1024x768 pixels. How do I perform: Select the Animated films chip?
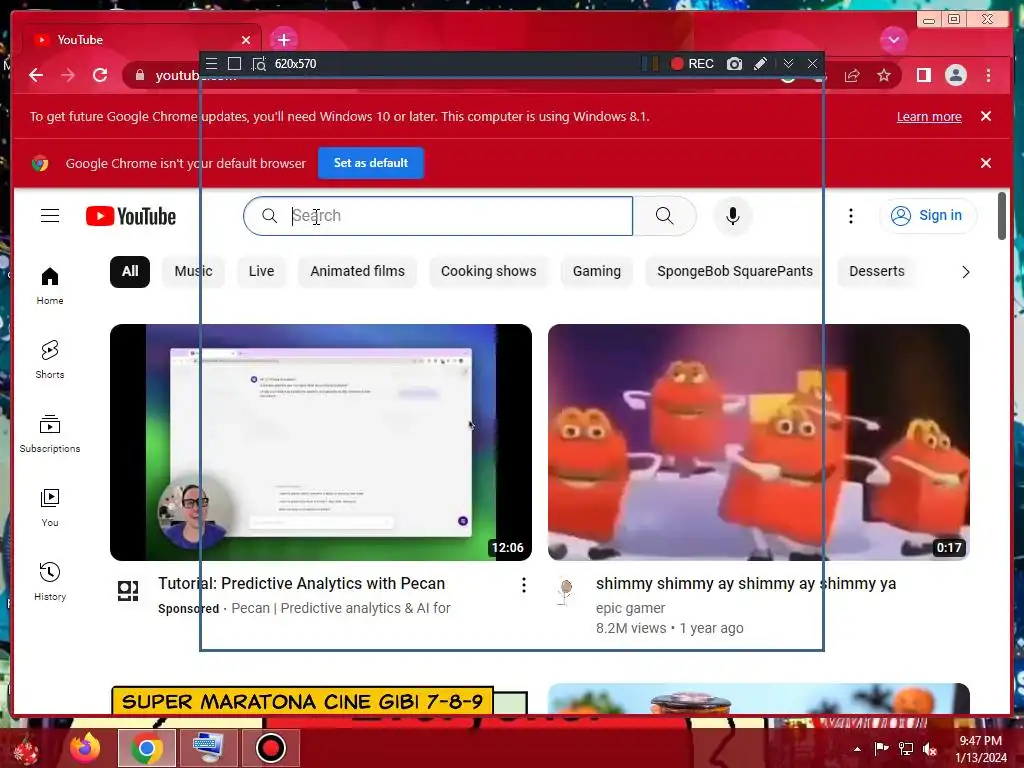click(x=357, y=271)
